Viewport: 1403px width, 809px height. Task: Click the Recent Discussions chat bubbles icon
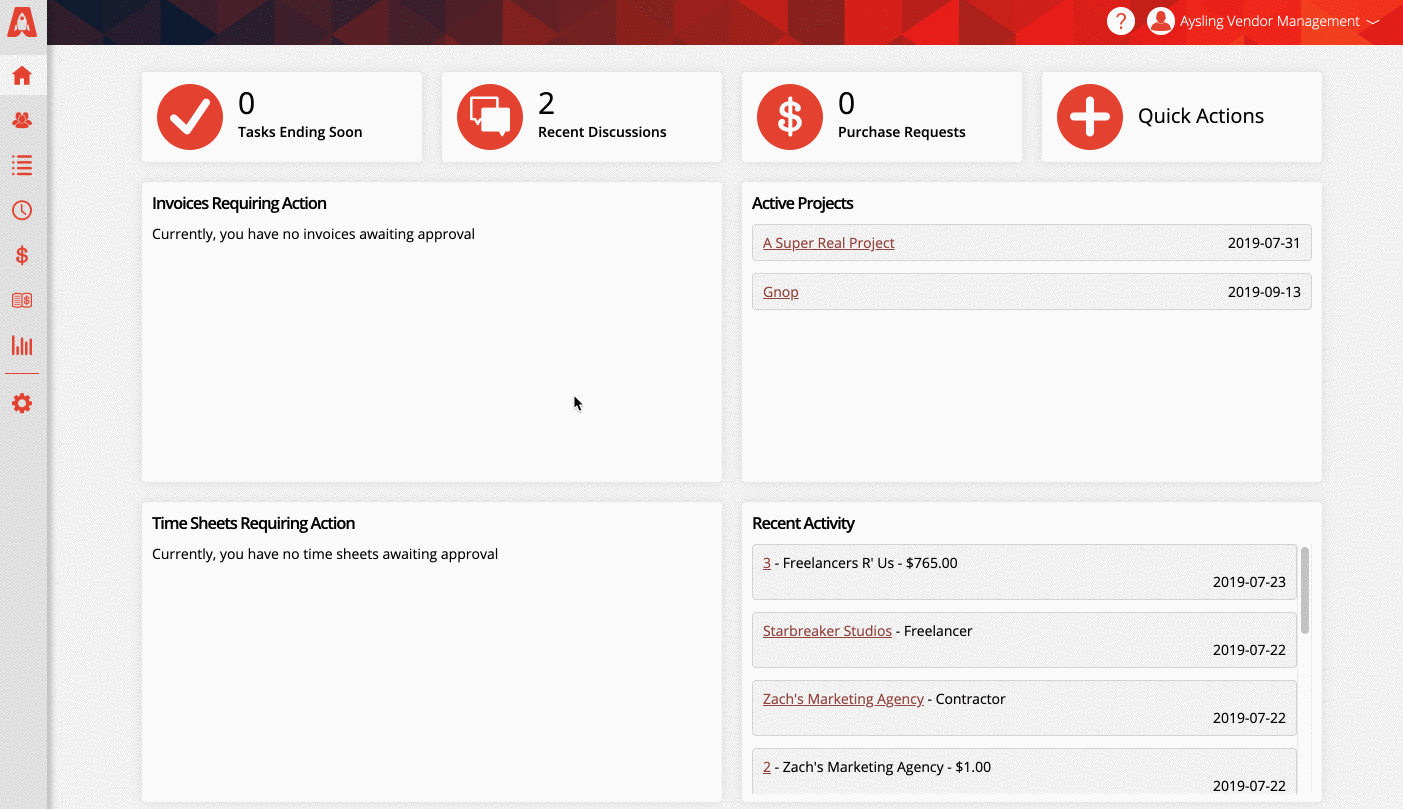490,117
